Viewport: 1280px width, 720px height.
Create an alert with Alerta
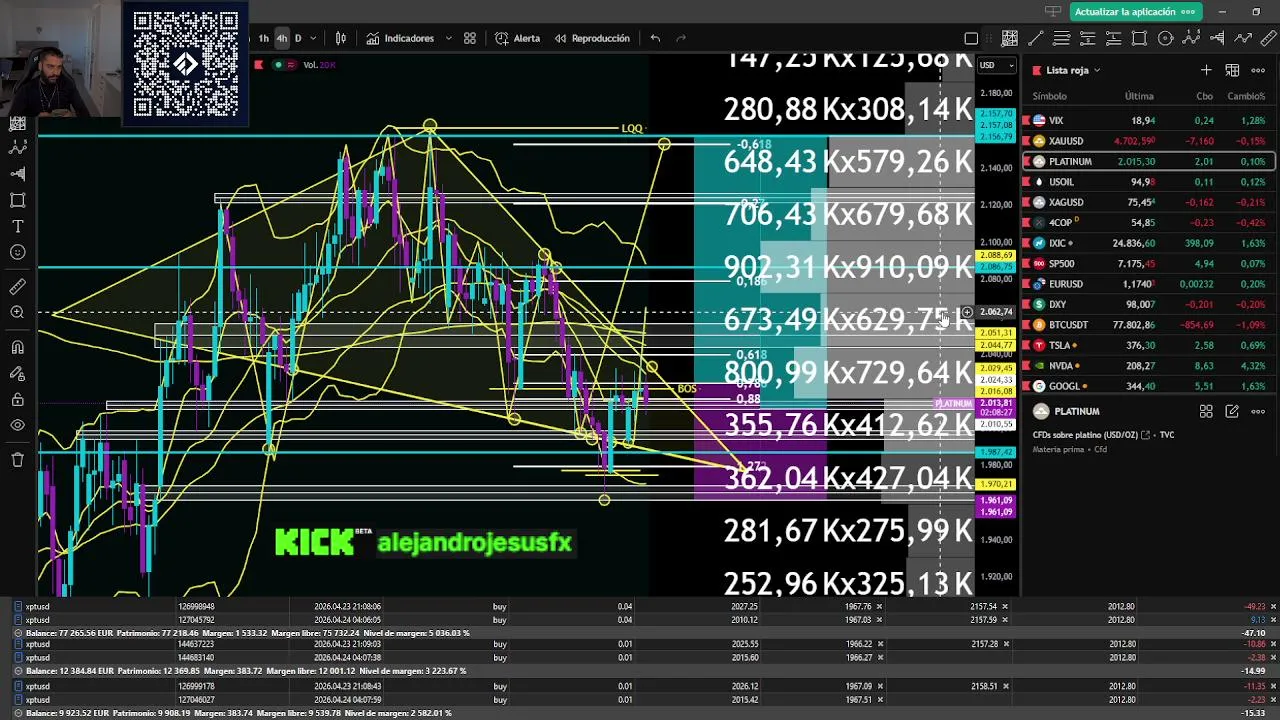[x=517, y=38]
